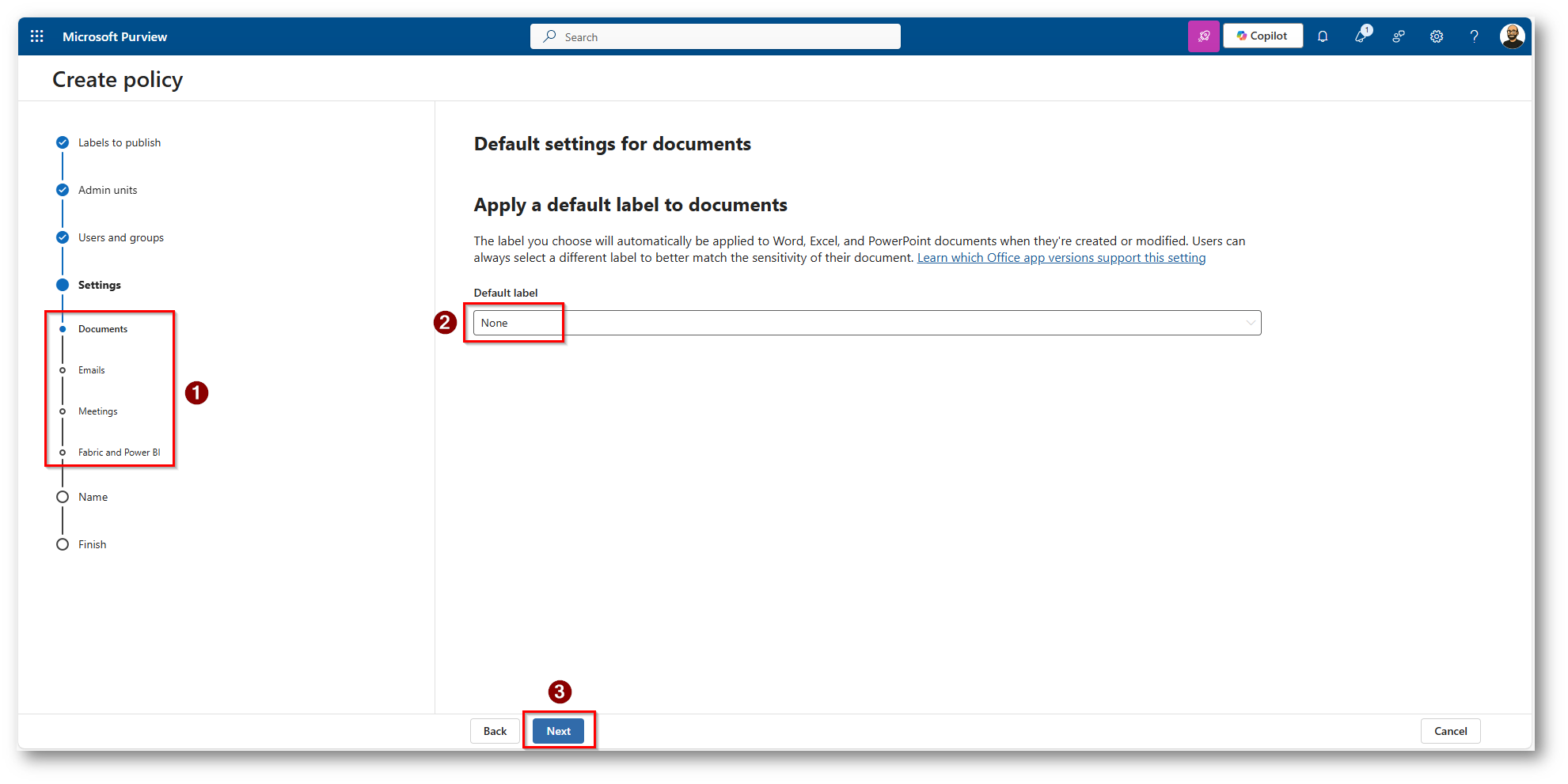Open help via the question mark icon
This screenshot has width=1568, height=784.
pyautogui.click(x=1474, y=36)
